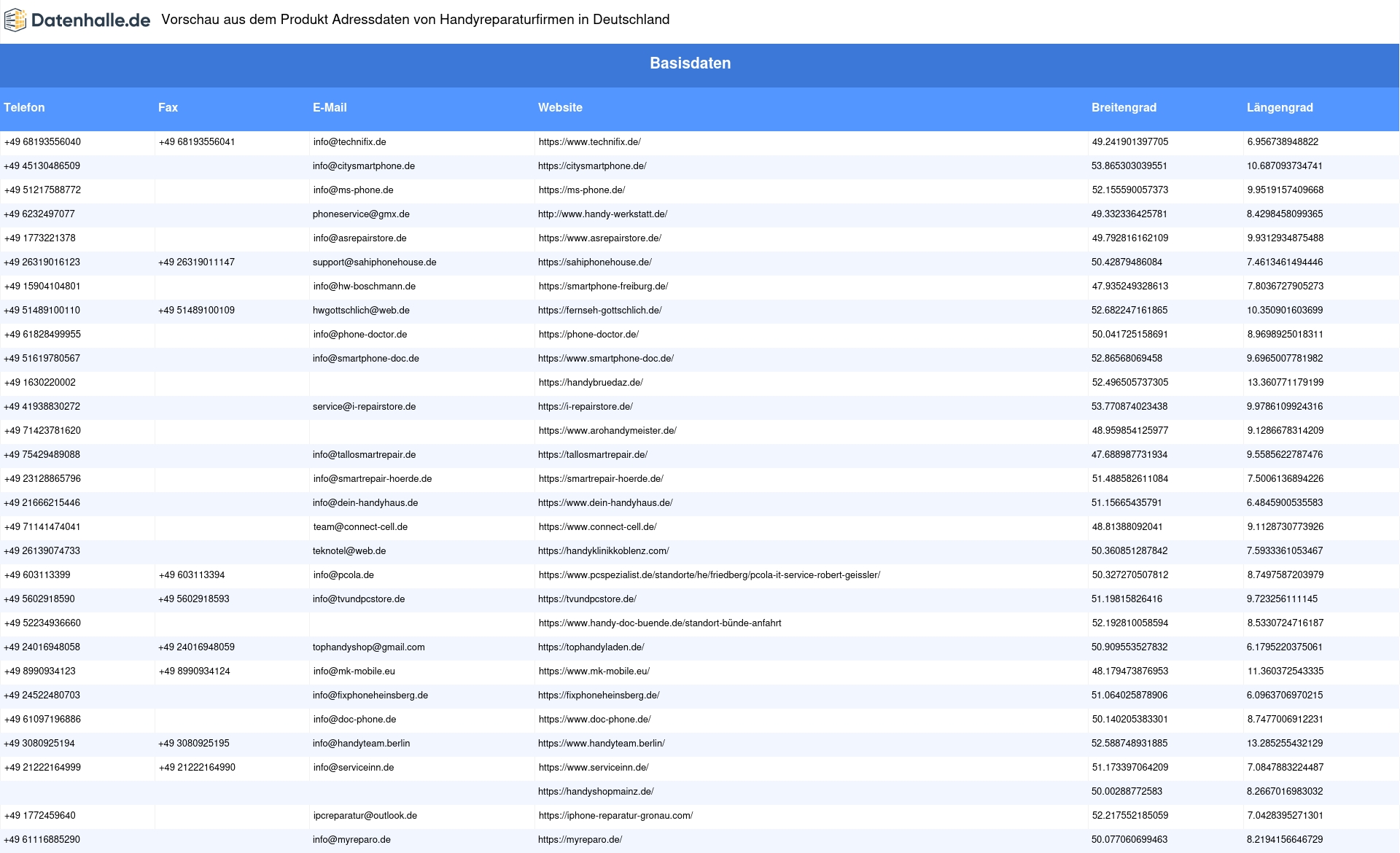Click the email hwgottschlich@web.de
The height and width of the screenshot is (853, 1400).
point(361,311)
